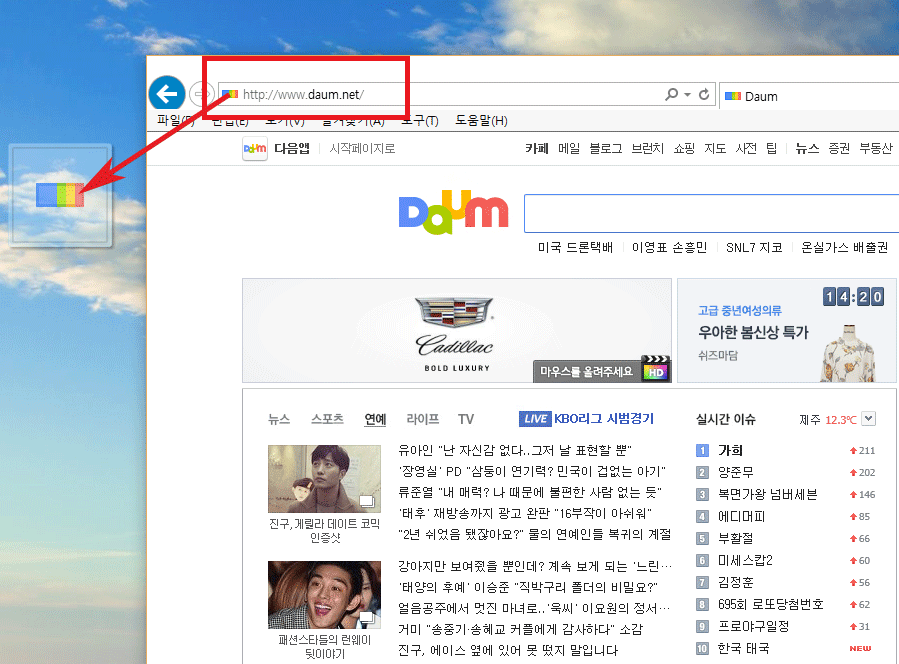Click the Daum favicon in address bar

tap(230, 94)
